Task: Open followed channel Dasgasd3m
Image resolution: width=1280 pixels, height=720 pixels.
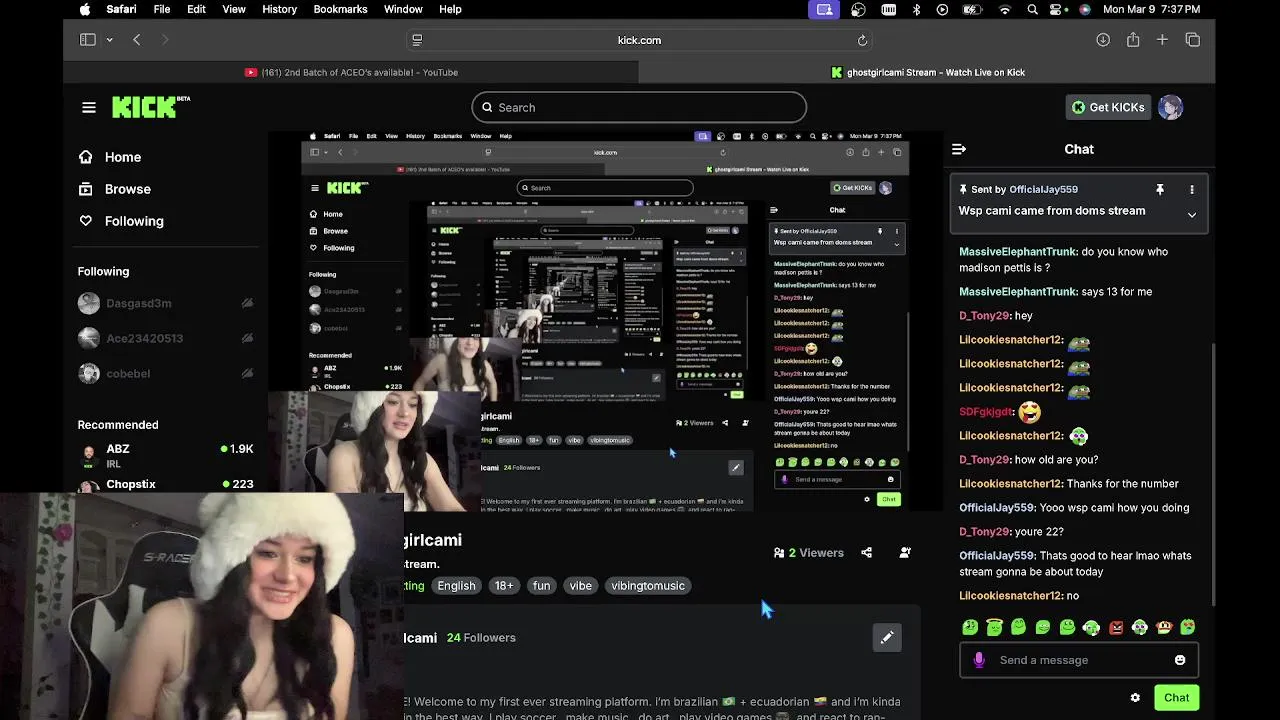Action: point(165,303)
